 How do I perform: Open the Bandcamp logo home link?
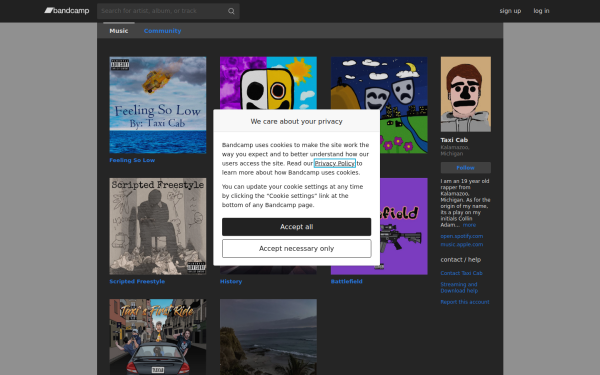click(x=67, y=11)
